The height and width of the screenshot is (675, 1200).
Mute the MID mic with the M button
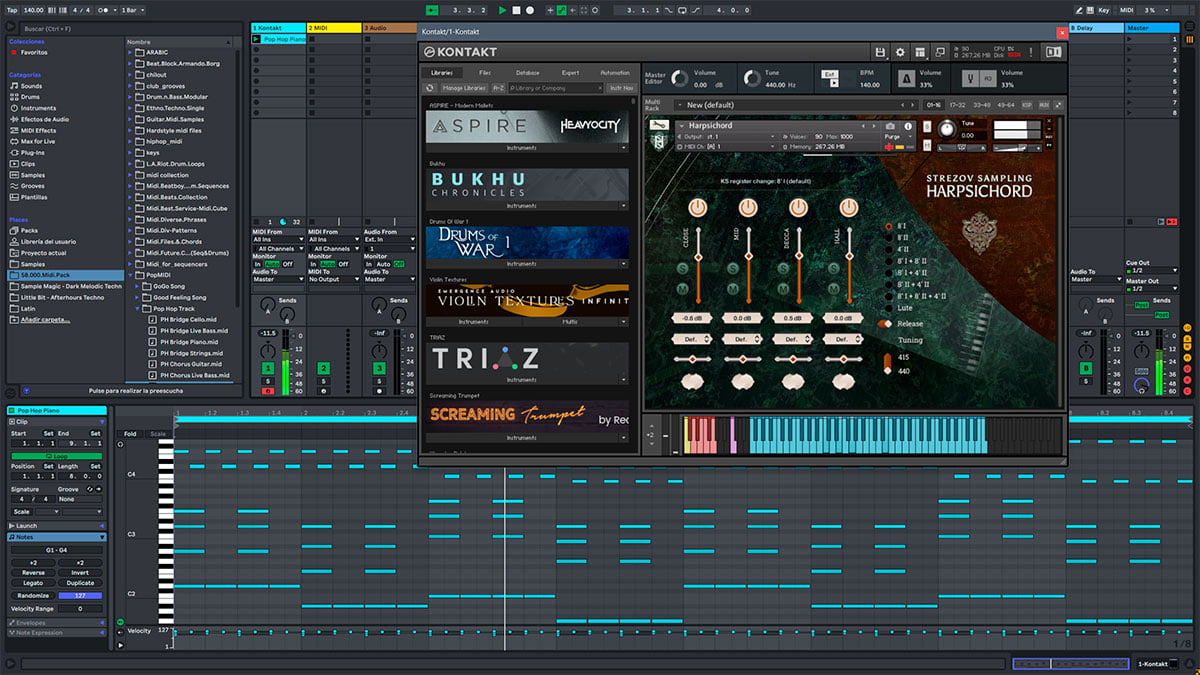(733, 289)
